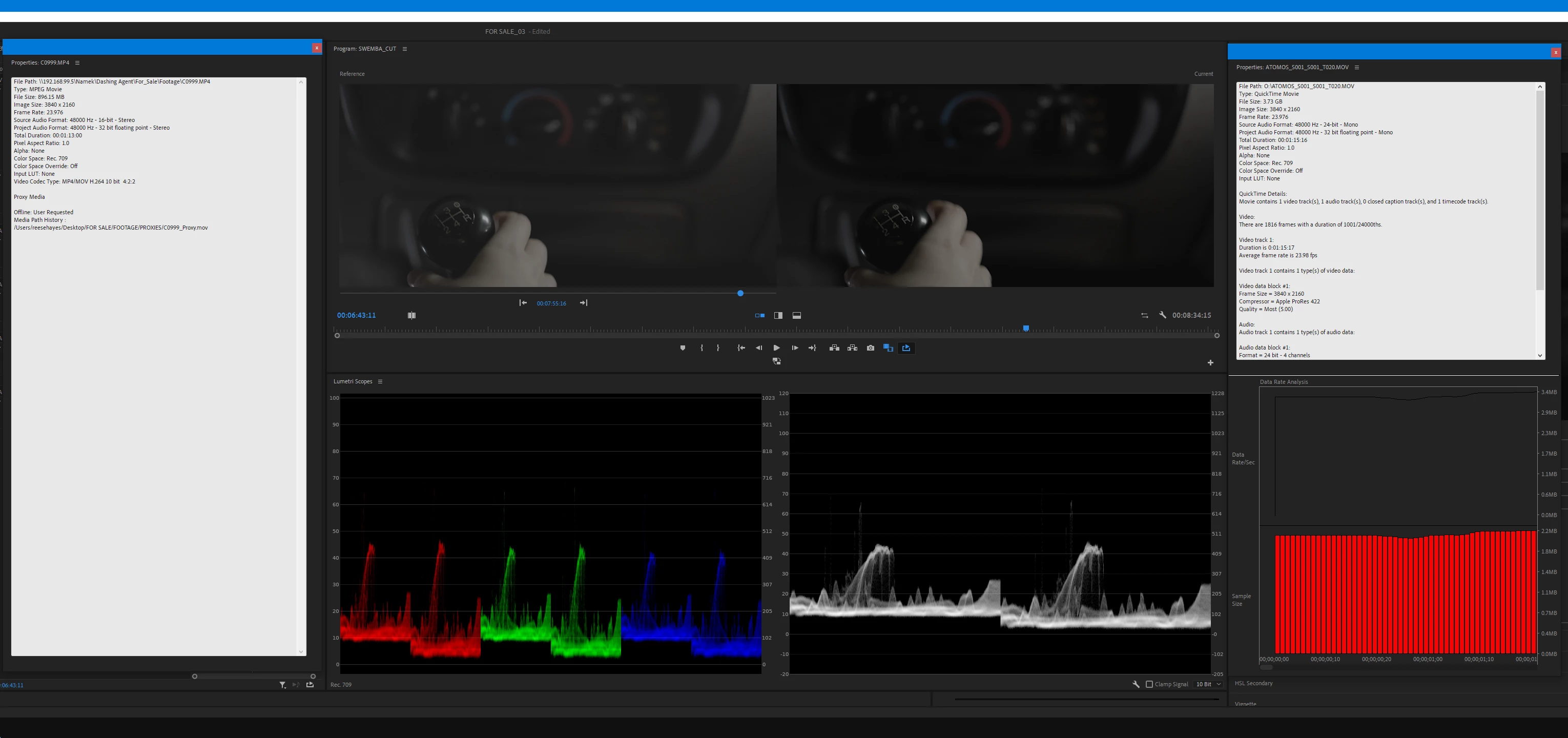Viewport: 1568px width, 738px height.
Task: Enable the Clamp Signal checkbox
Action: point(1149,684)
